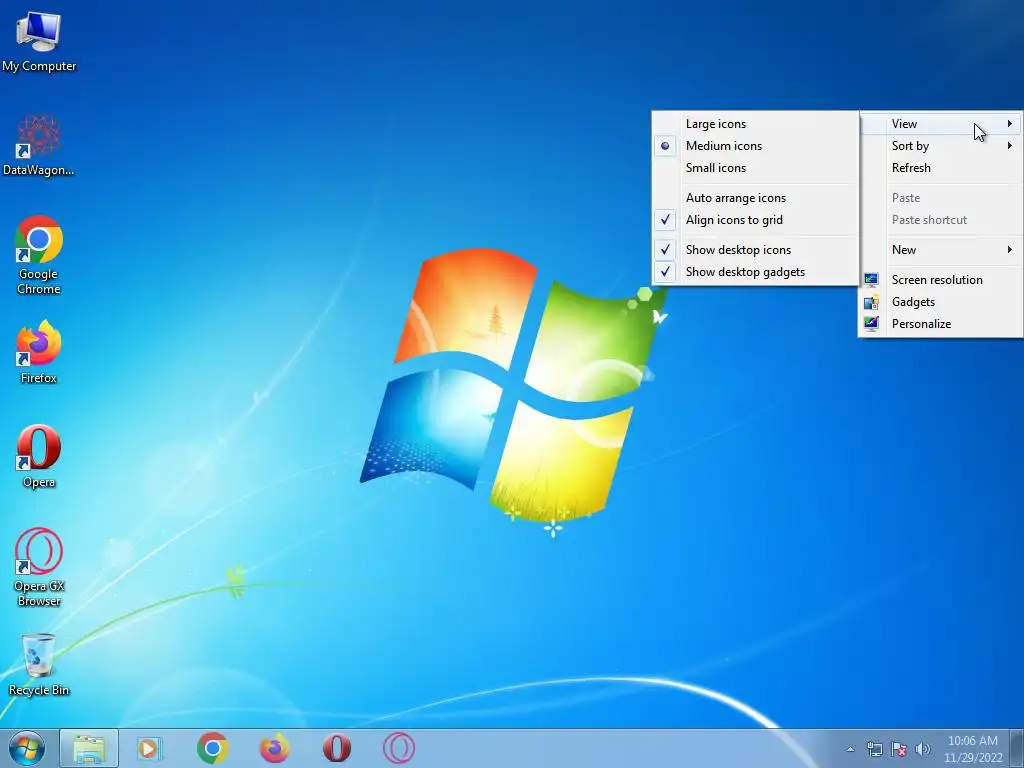Open the My Computer desktop icon
The width and height of the screenshot is (1024, 768).
click(x=39, y=40)
